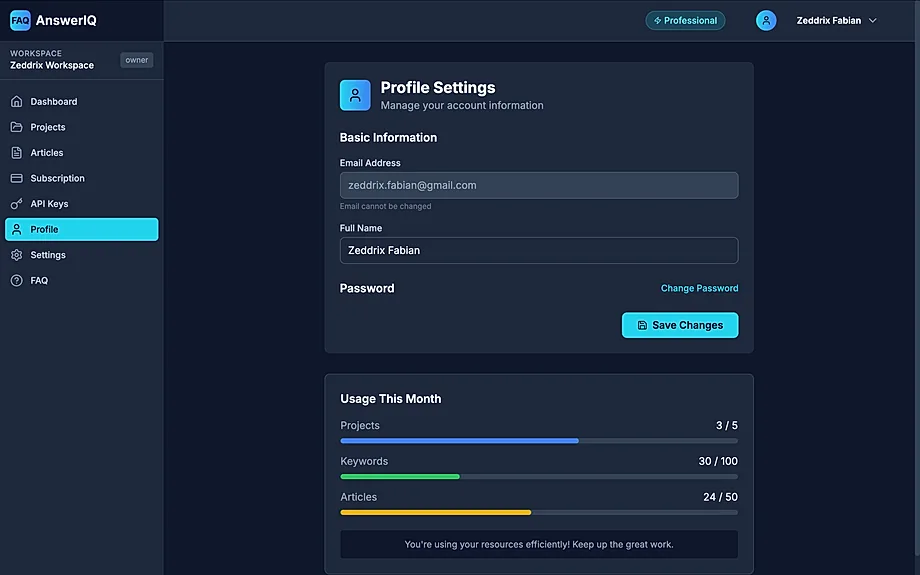
Task: Click the Zeddrix Workspace name
Action: 52,65
